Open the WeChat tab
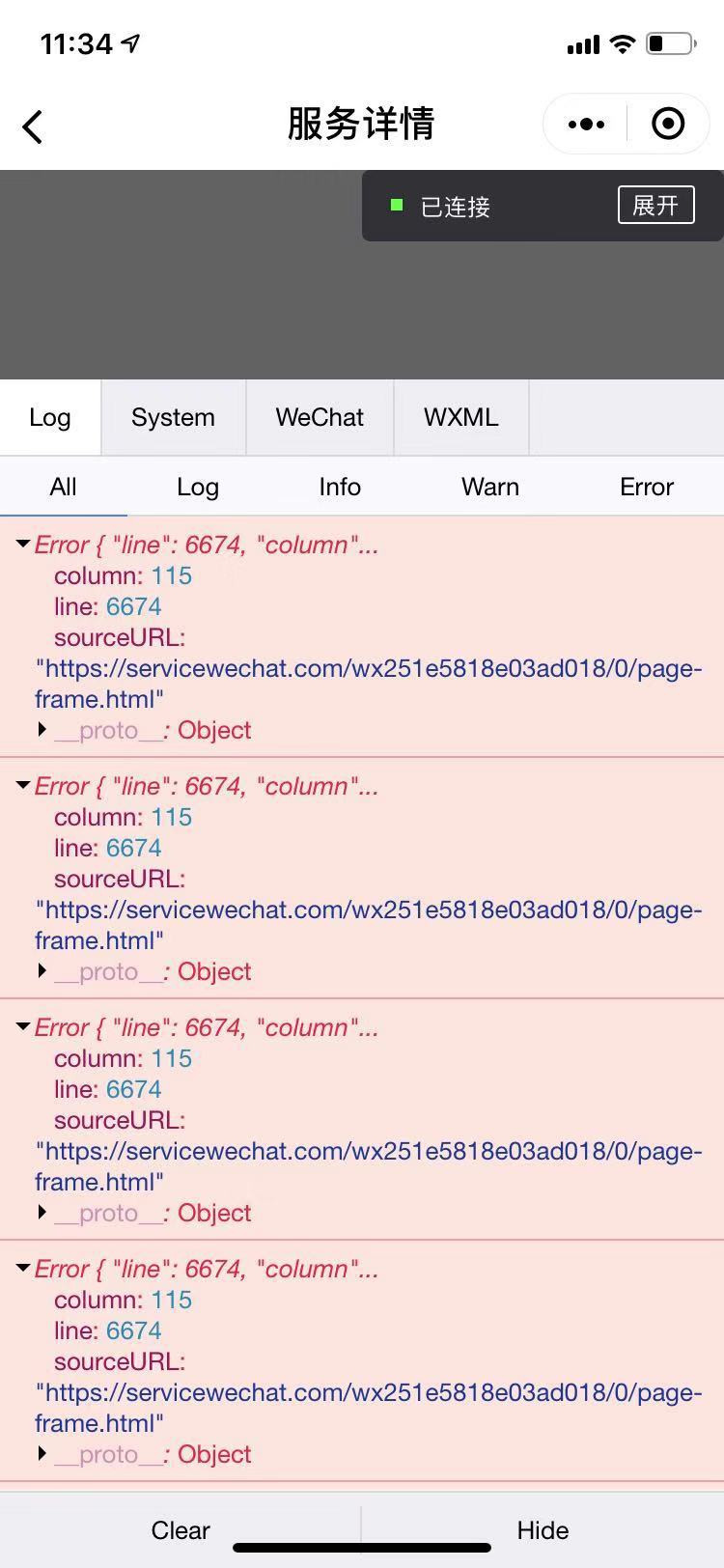This screenshot has height=1568, width=724. click(x=320, y=417)
